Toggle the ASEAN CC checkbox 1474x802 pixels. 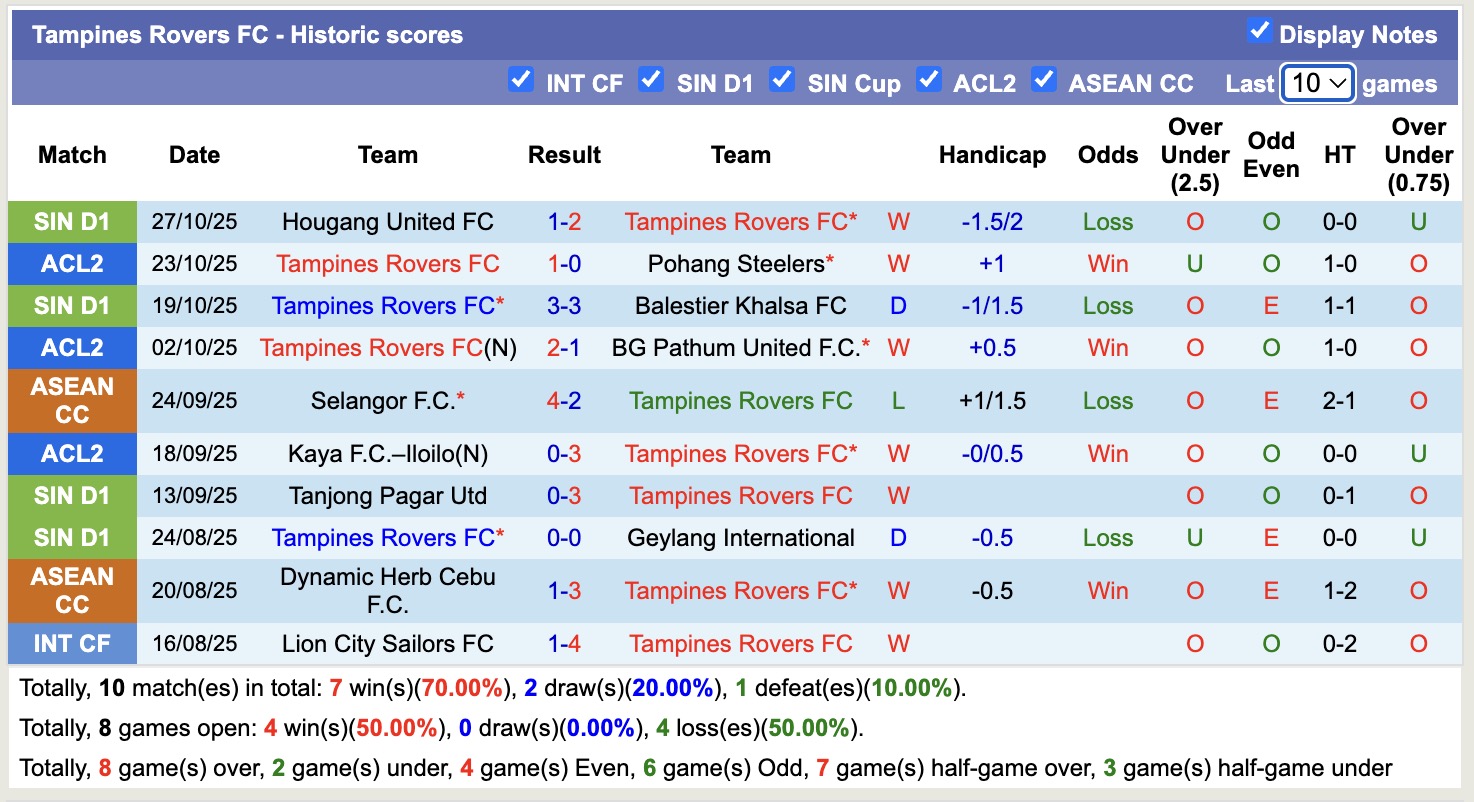click(1044, 80)
